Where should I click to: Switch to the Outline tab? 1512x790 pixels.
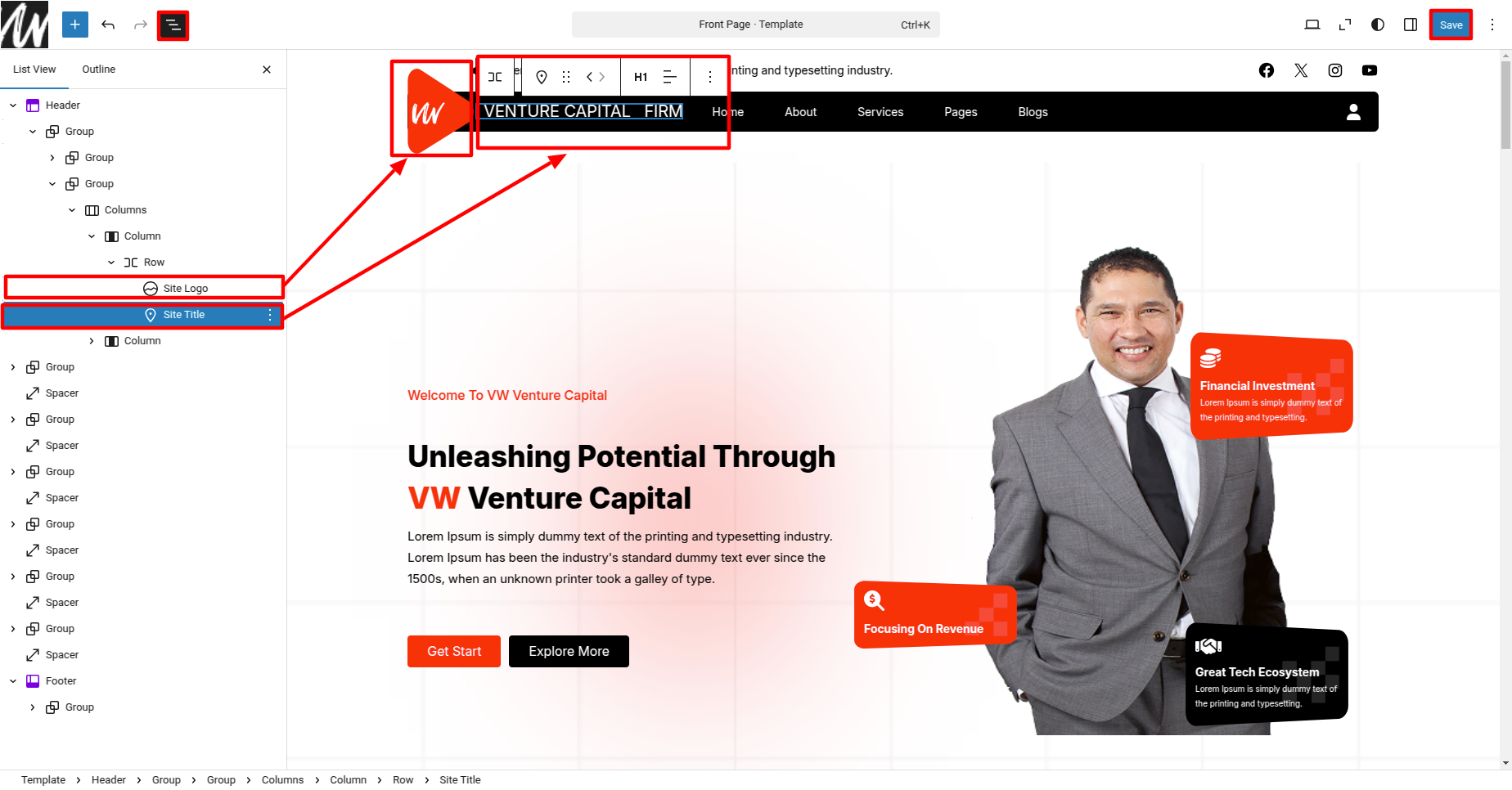click(98, 70)
